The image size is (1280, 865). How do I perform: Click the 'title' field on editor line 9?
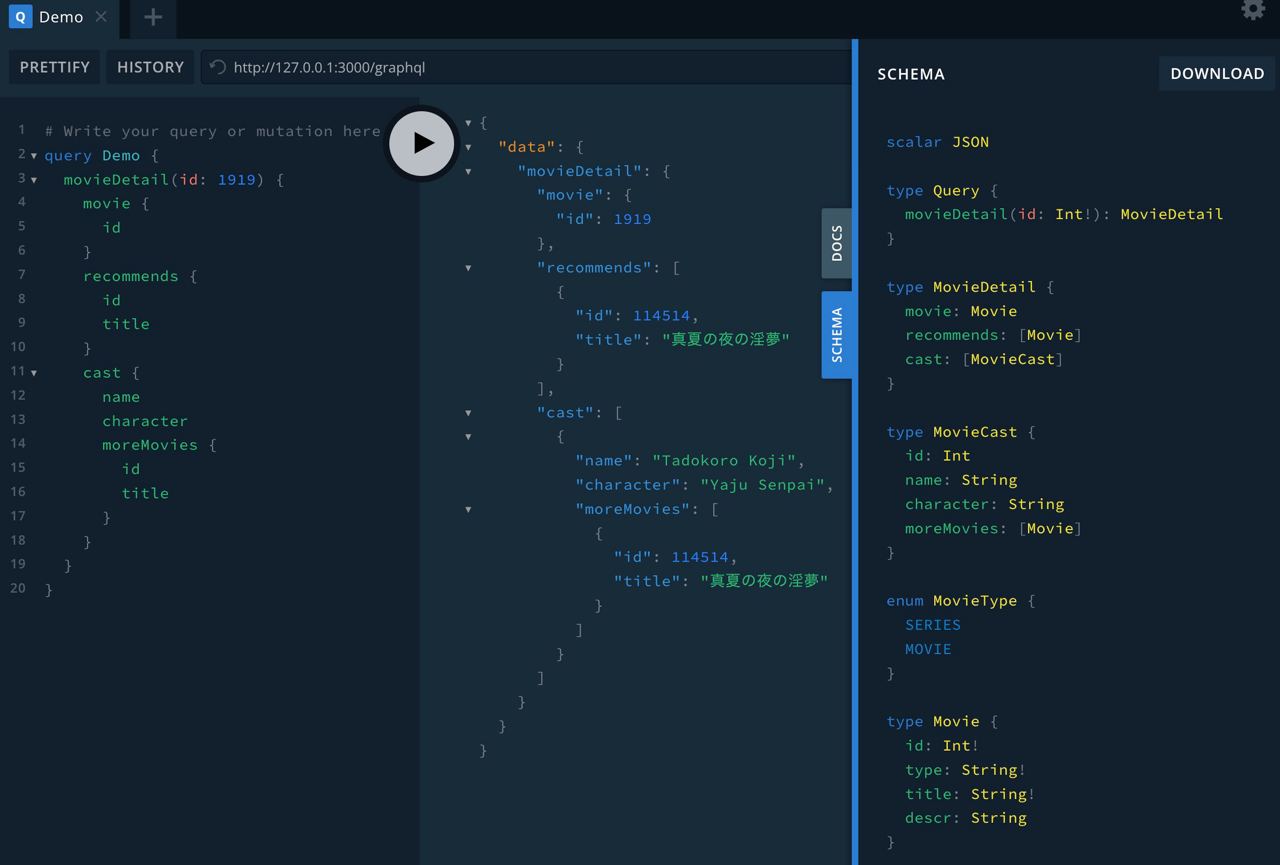coord(126,324)
